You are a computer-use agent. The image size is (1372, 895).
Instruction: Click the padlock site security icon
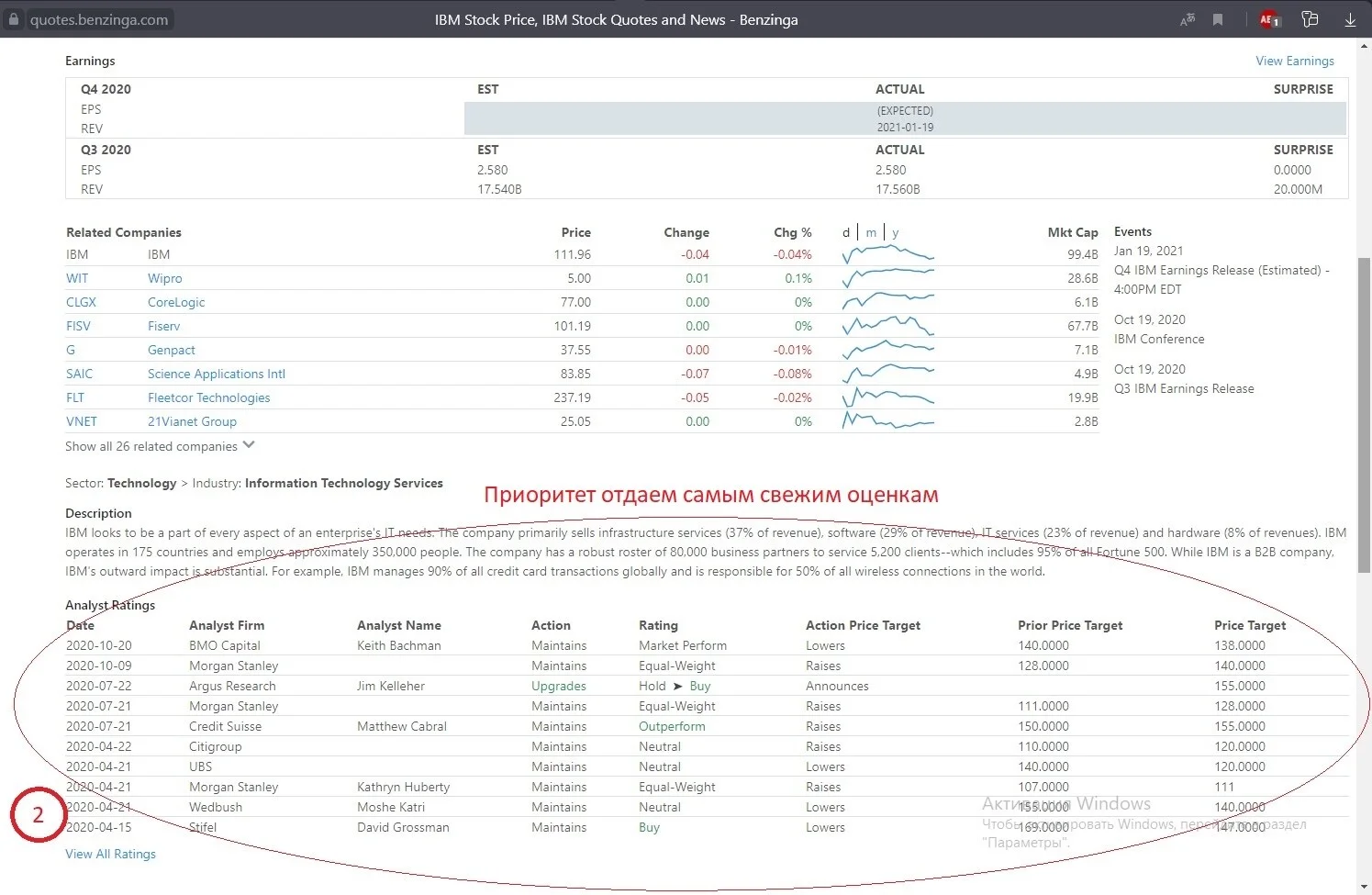point(14,19)
